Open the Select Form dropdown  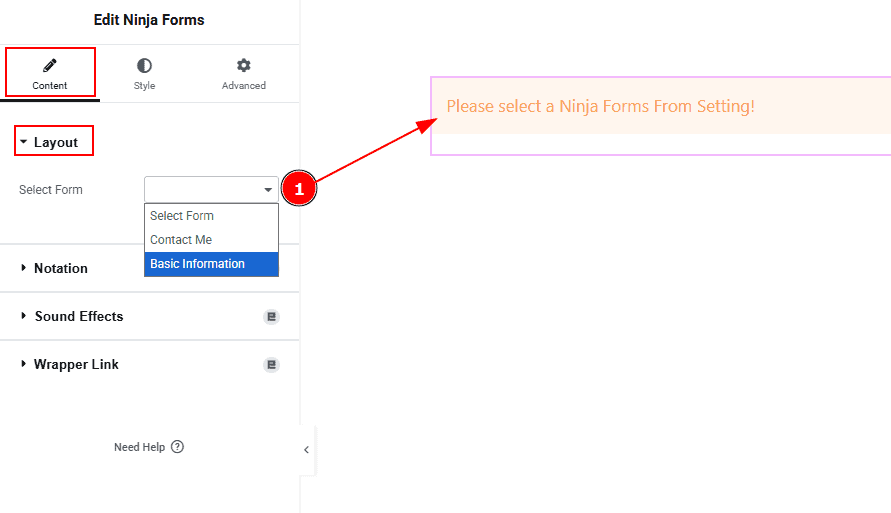coord(211,190)
